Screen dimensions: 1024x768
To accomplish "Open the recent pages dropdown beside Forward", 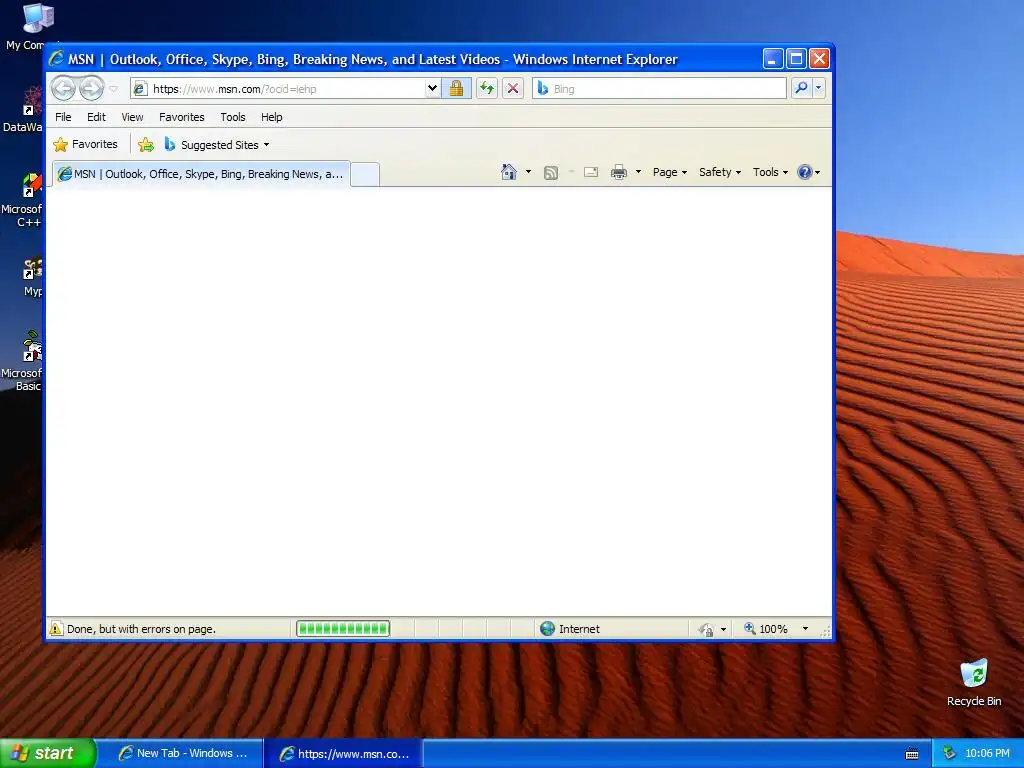I will (114, 89).
